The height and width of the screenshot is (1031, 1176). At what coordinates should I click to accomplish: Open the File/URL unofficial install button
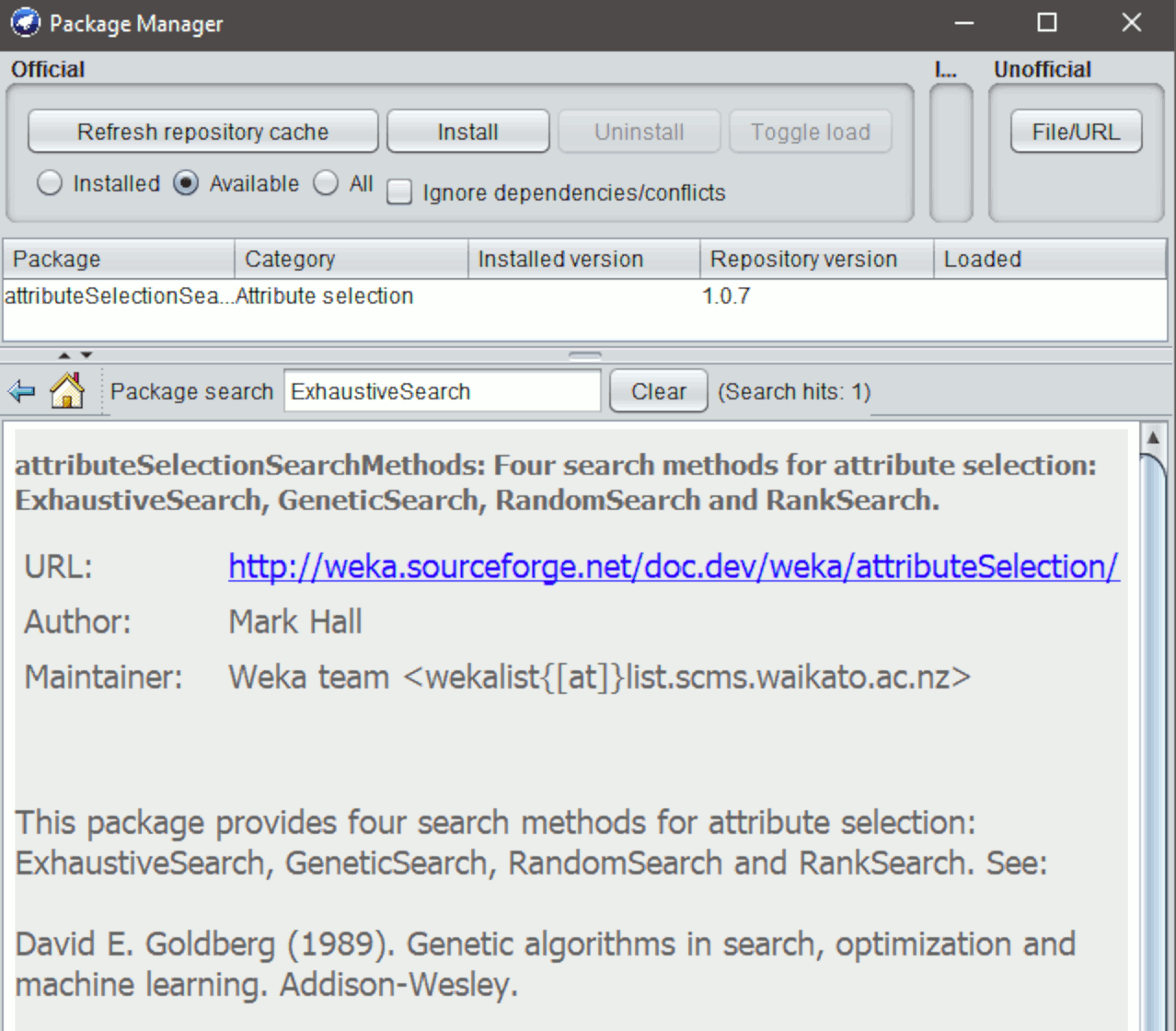(x=1077, y=132)
